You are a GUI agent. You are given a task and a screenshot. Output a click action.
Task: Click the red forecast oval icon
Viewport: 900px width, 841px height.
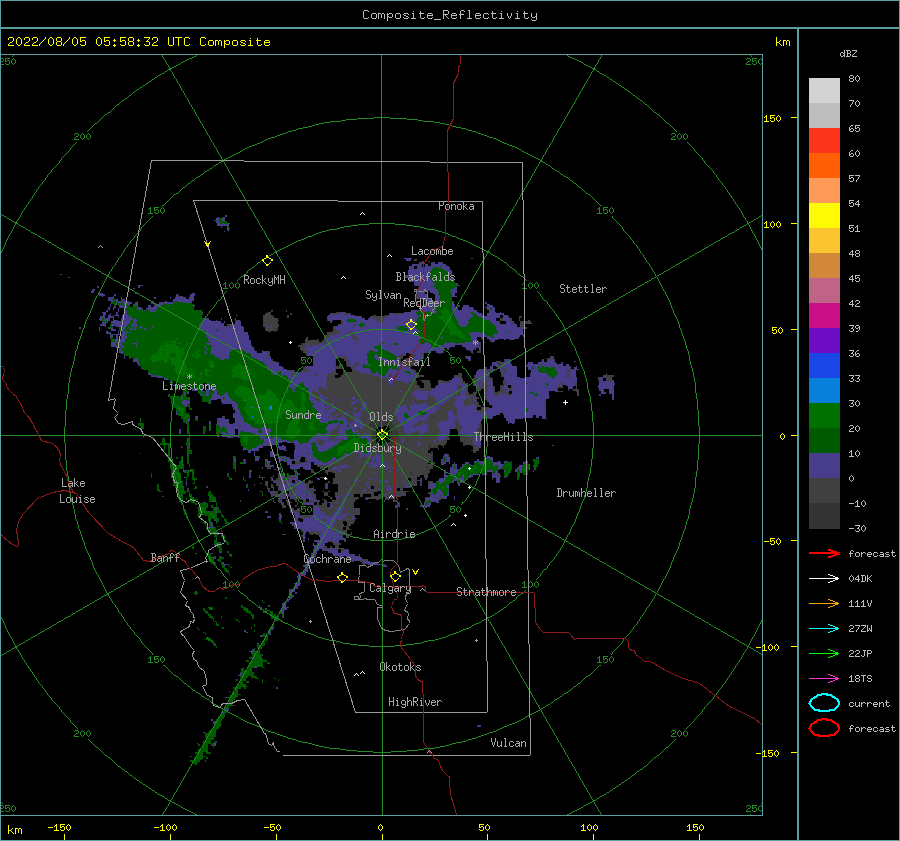pyautogui.click(x=824, y=728)
